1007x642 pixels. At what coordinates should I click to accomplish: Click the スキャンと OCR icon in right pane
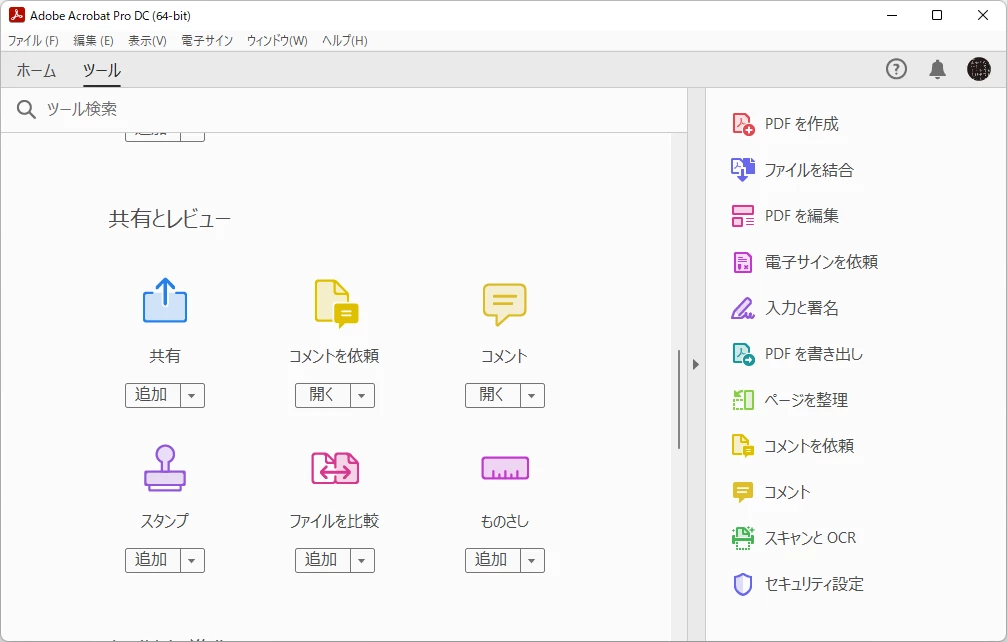pos(743,538)
